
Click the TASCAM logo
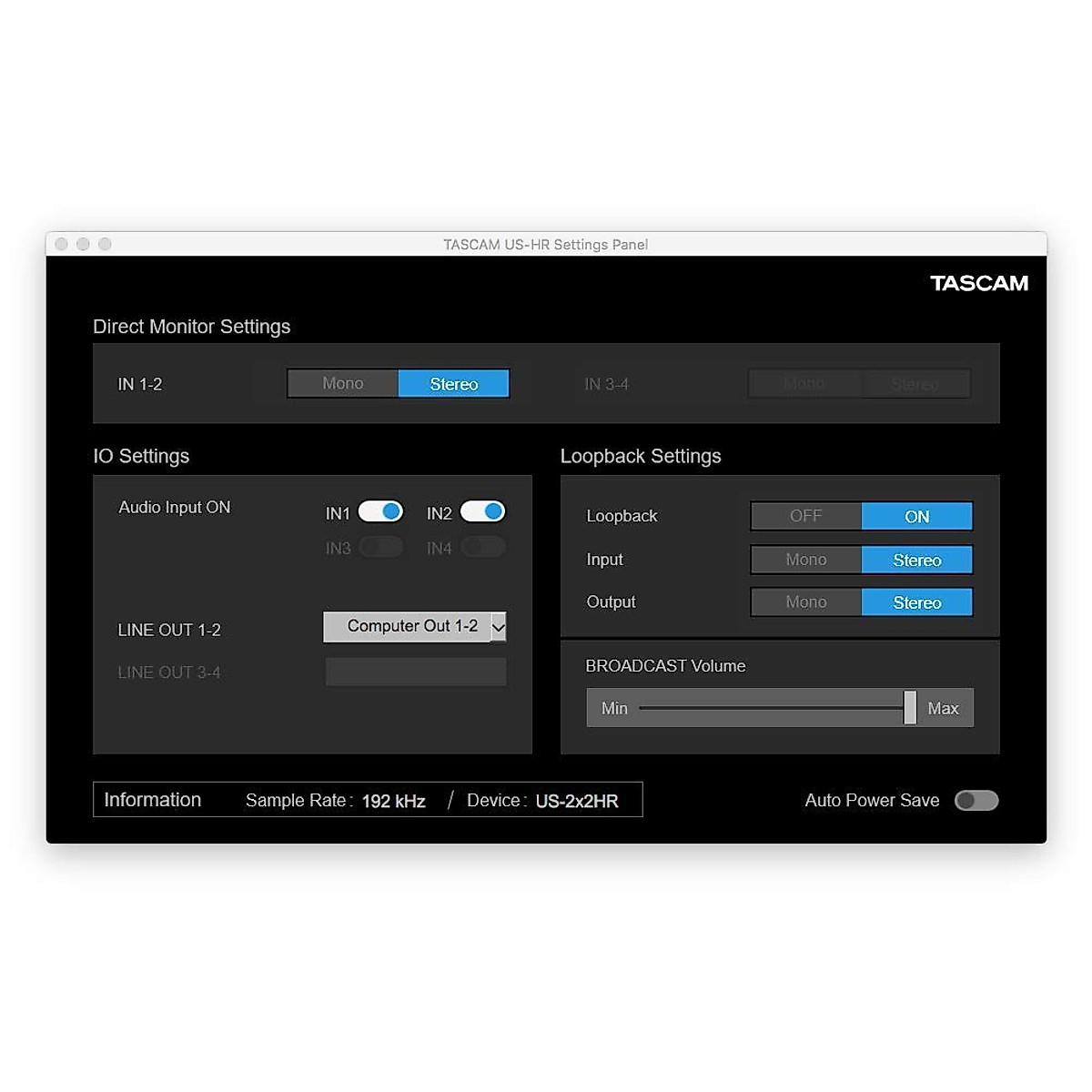pos(978,283)
